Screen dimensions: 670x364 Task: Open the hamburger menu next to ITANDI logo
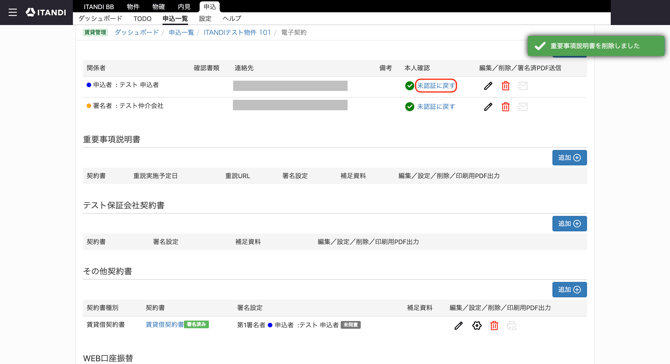(x=13, y=12)
